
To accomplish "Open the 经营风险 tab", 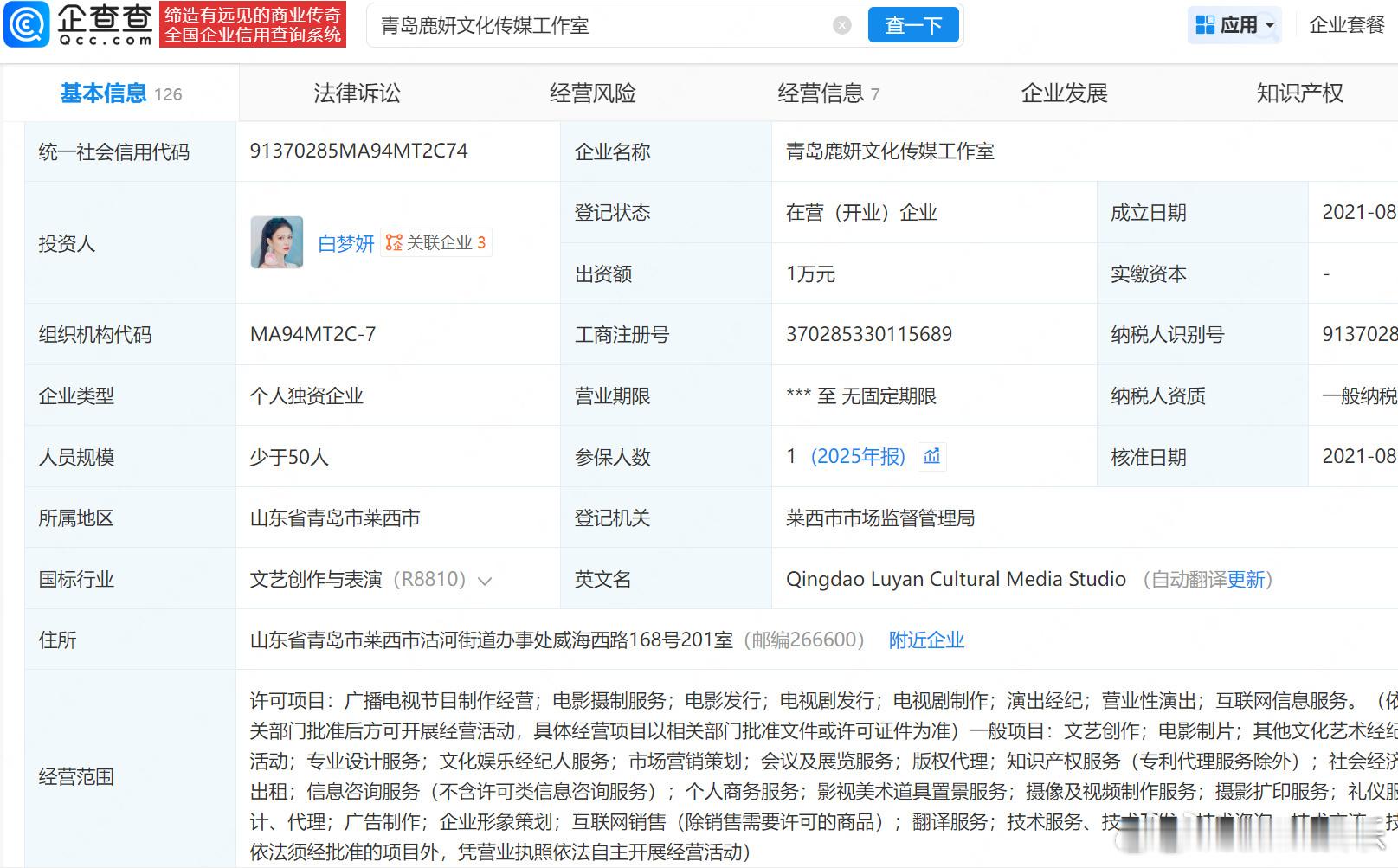I will click(x=592, y=93).
